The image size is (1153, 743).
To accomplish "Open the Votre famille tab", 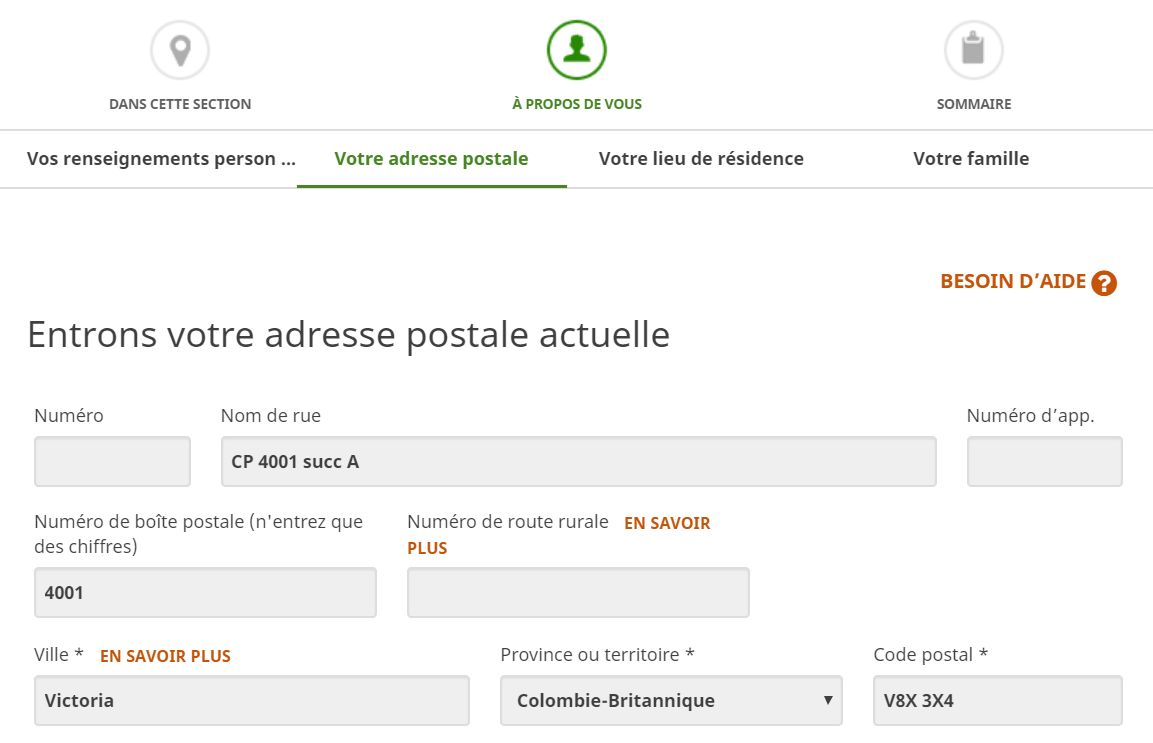I will coord(969,158).
